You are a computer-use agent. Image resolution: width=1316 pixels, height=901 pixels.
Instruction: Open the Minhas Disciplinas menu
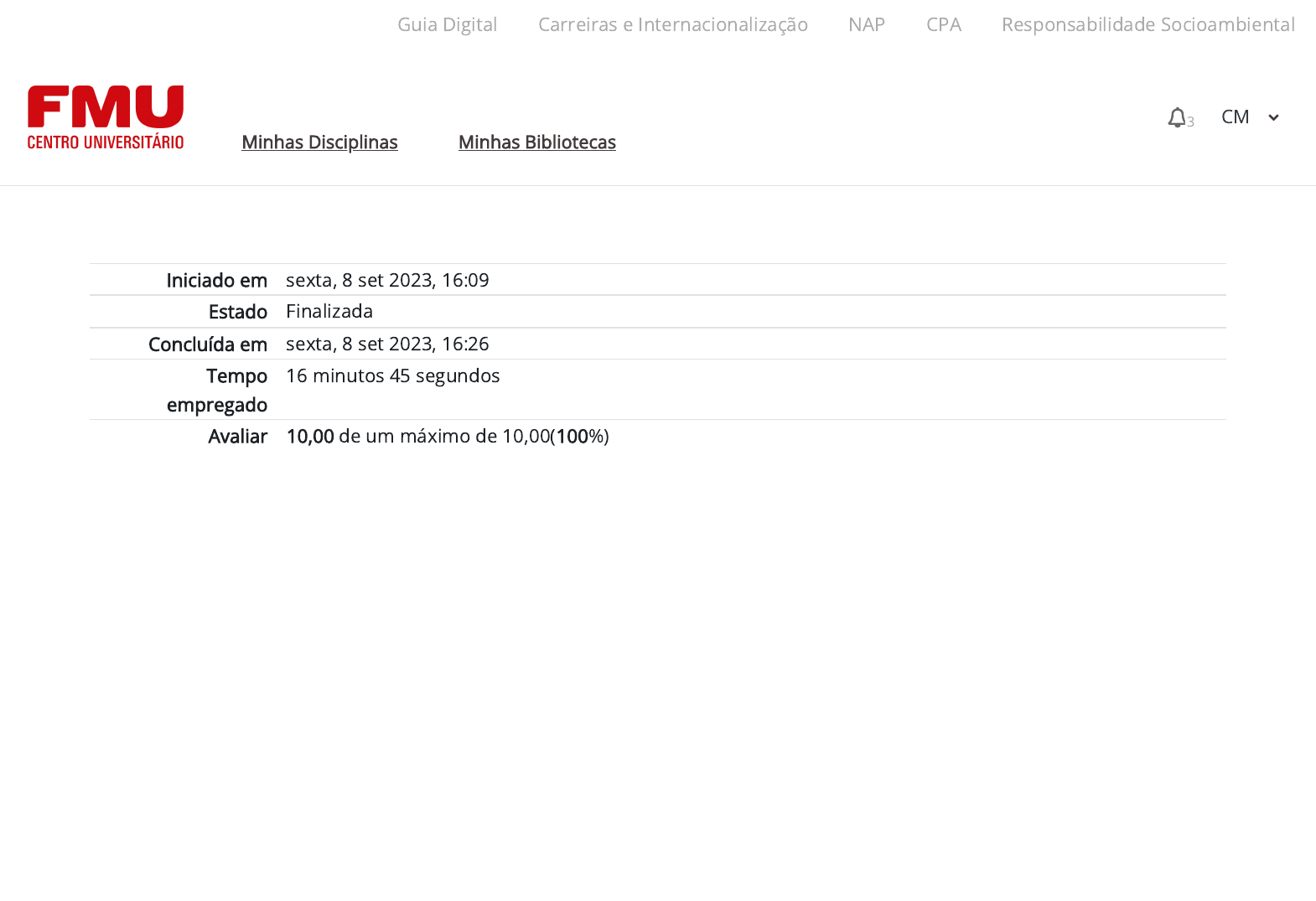point(319,142)
